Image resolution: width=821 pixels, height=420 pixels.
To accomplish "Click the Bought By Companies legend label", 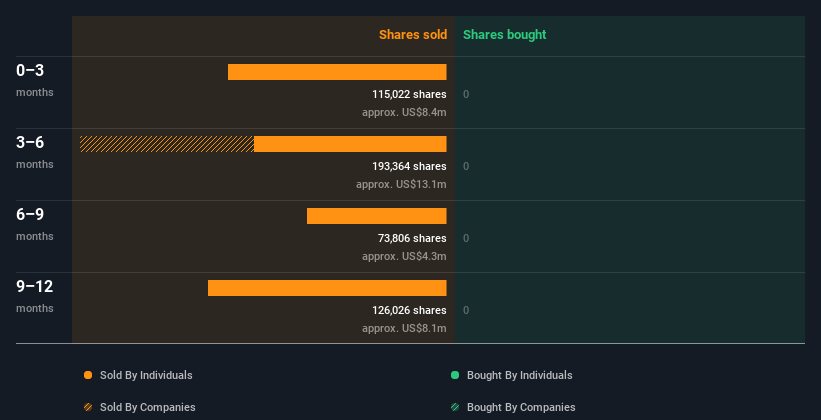I will (x=521, y=407).
